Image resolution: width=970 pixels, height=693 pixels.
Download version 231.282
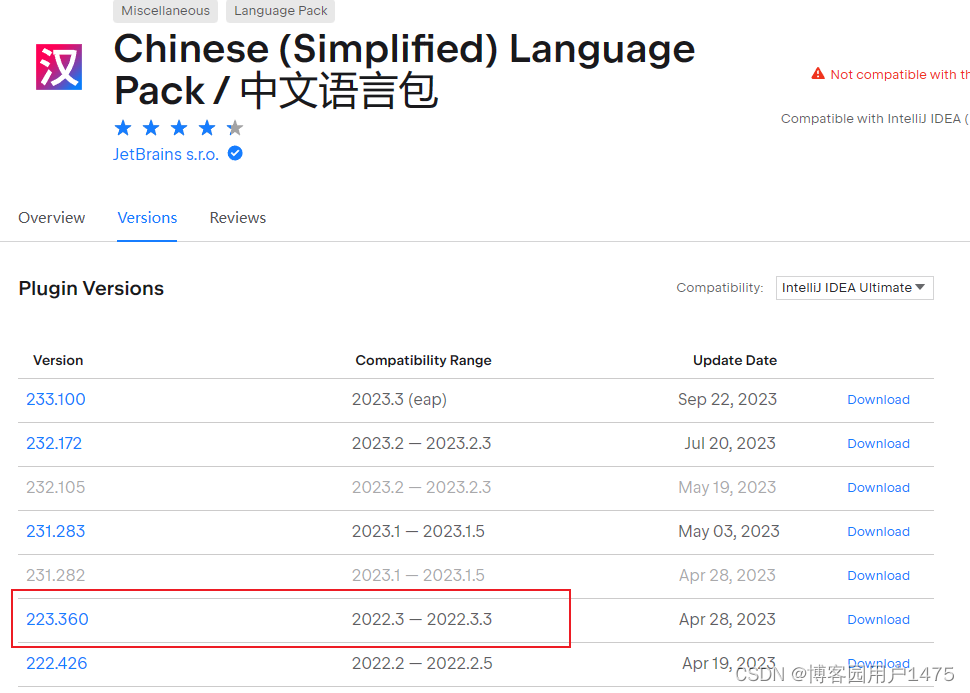(878, 575)
